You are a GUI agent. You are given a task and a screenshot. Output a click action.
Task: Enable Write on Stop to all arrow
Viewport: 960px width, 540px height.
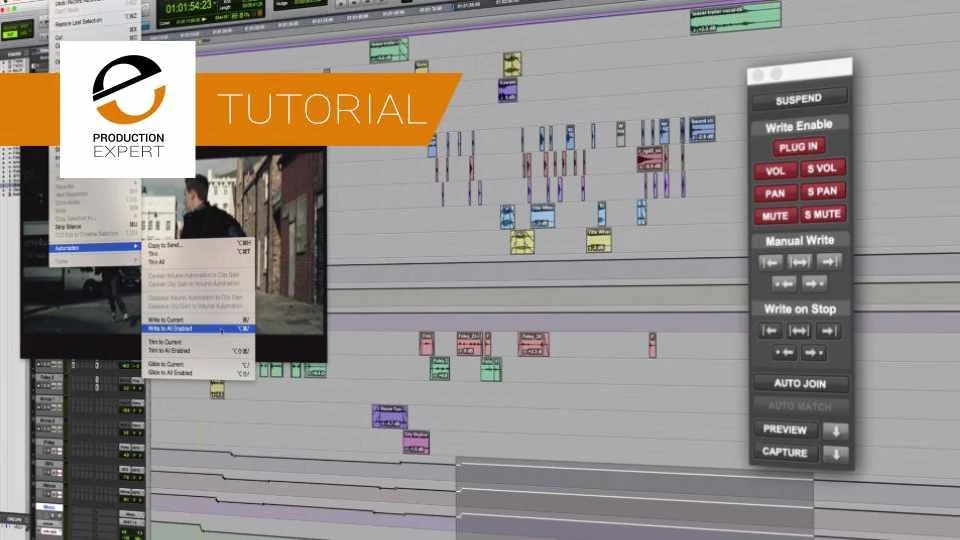coord(799,331)
